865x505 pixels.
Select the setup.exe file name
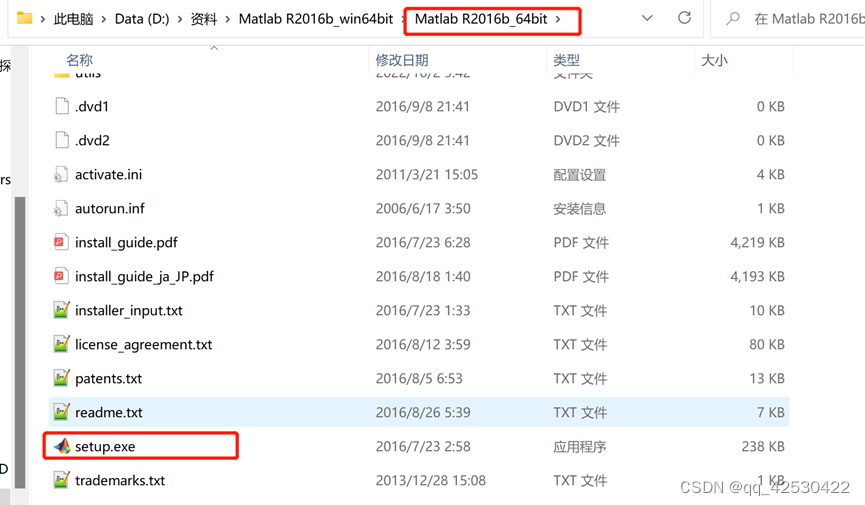(x=105, y=446)
